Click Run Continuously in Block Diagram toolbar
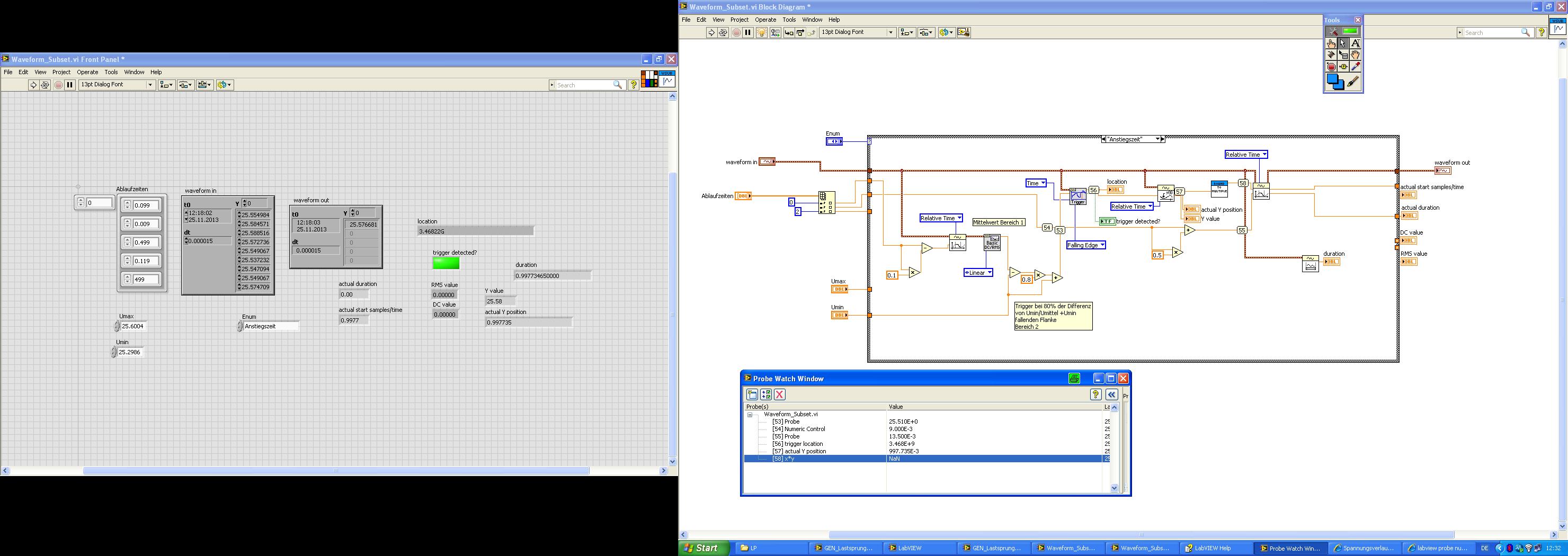Screen dimensions: 1568x556 coord(723,33)
